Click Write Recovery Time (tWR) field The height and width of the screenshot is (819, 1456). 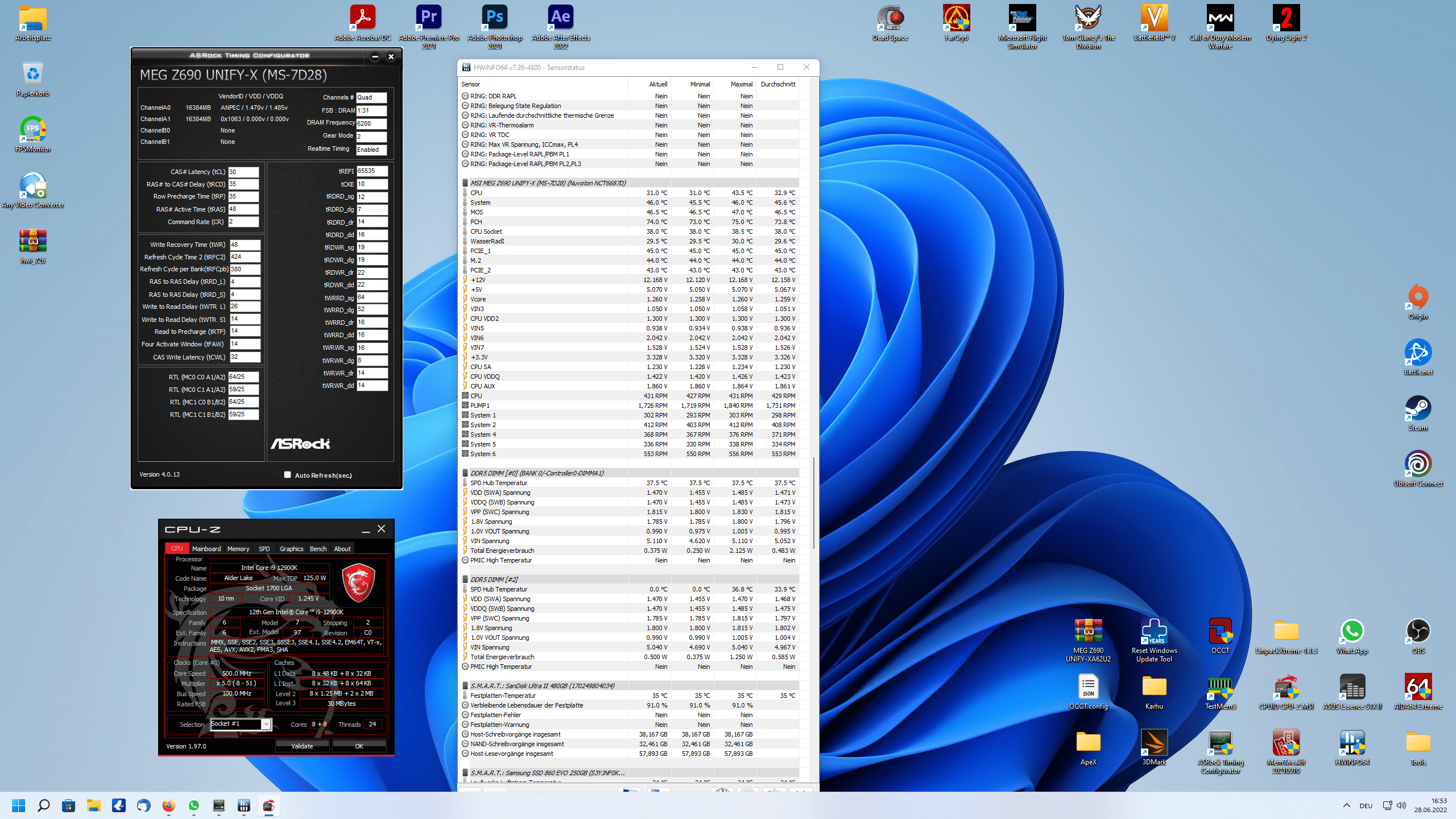pos(245,245)
